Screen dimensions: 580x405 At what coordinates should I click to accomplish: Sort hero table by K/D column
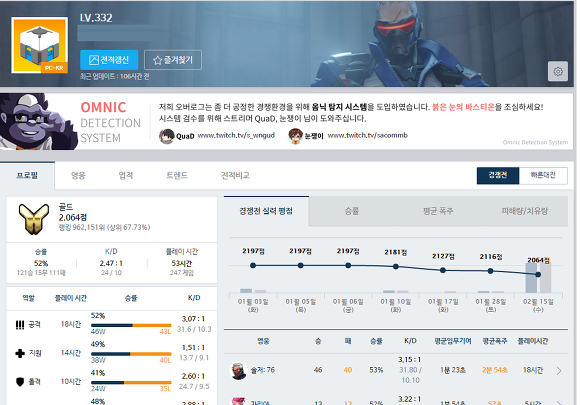410,341
